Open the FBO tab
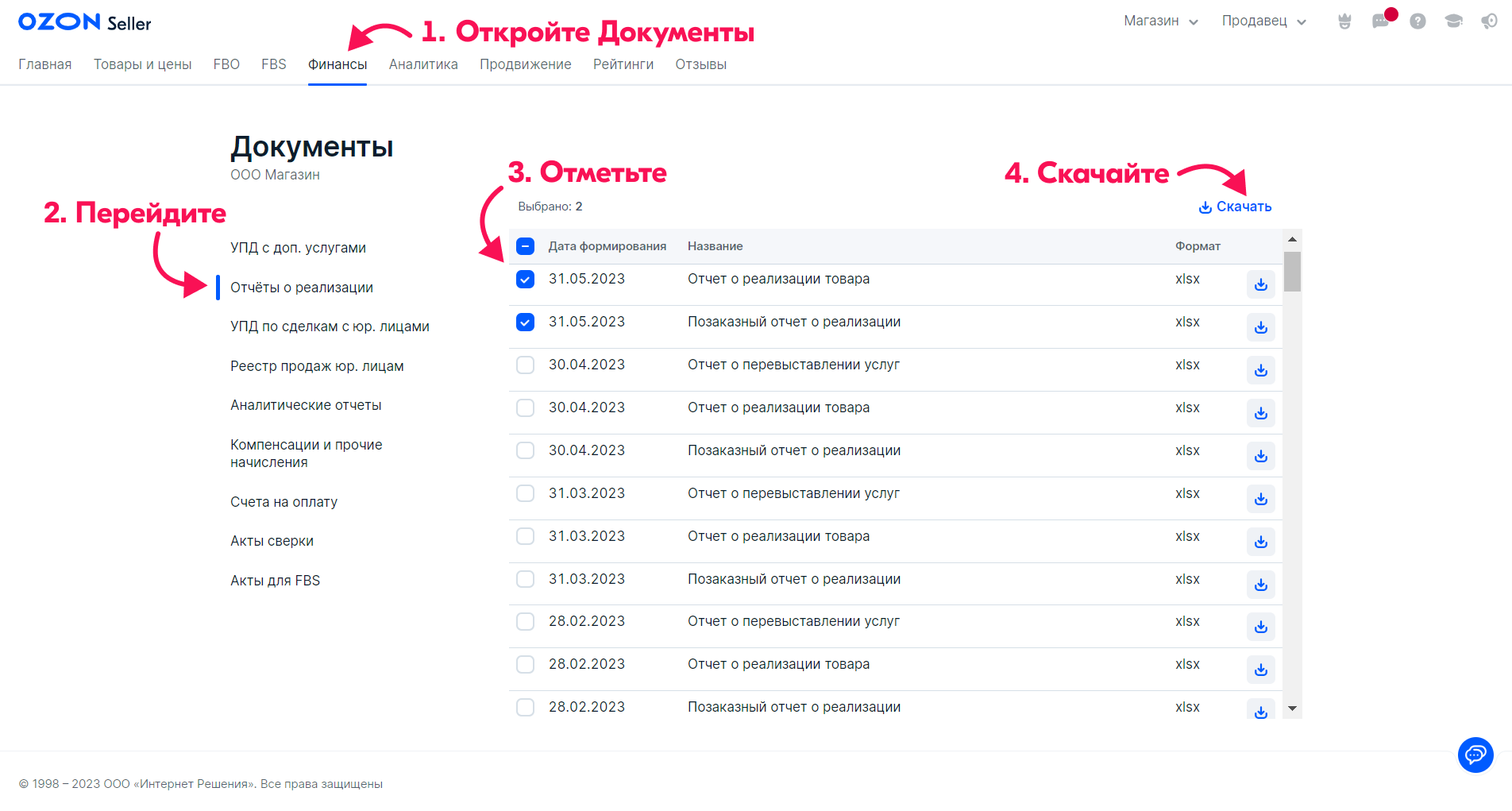Image resolution: width=1512 pixels, height=811 pixels. (226, 64)
